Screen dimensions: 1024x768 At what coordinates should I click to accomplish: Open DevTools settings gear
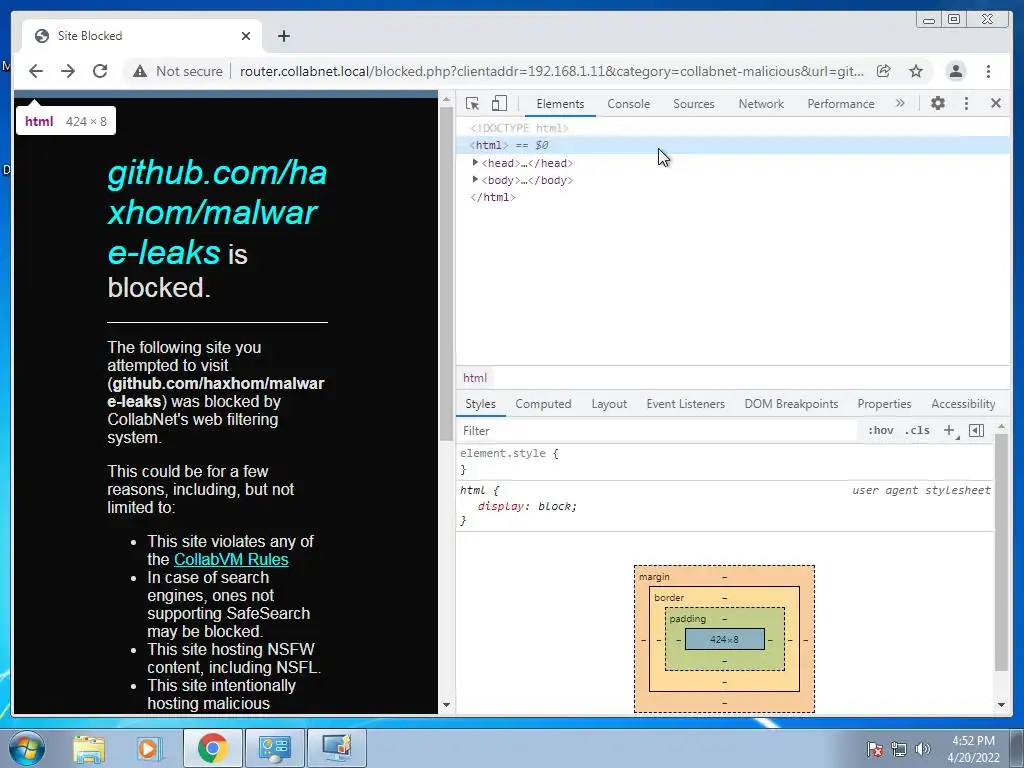click(x=938, y=103)
